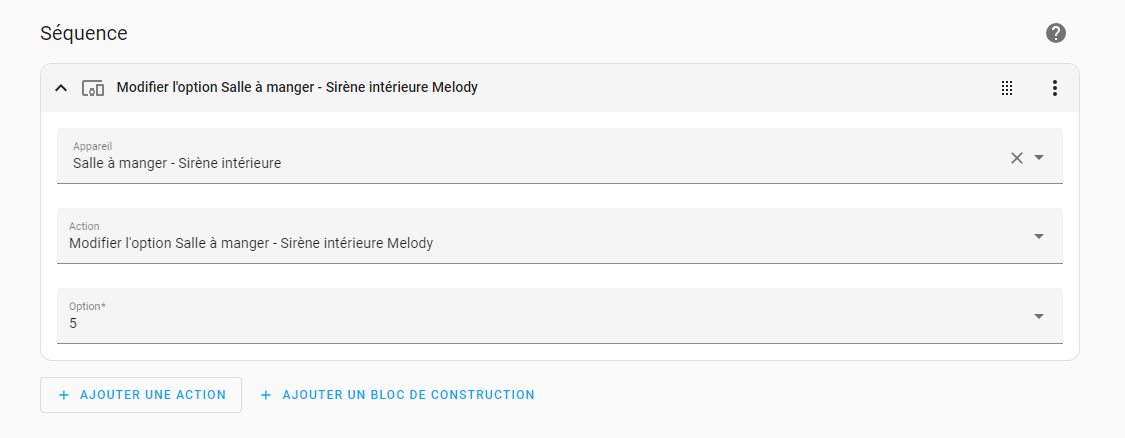The width and height of the screenshot is (1125, 438).
Task: Click the Séquence section heading
Action: point(84,33)
